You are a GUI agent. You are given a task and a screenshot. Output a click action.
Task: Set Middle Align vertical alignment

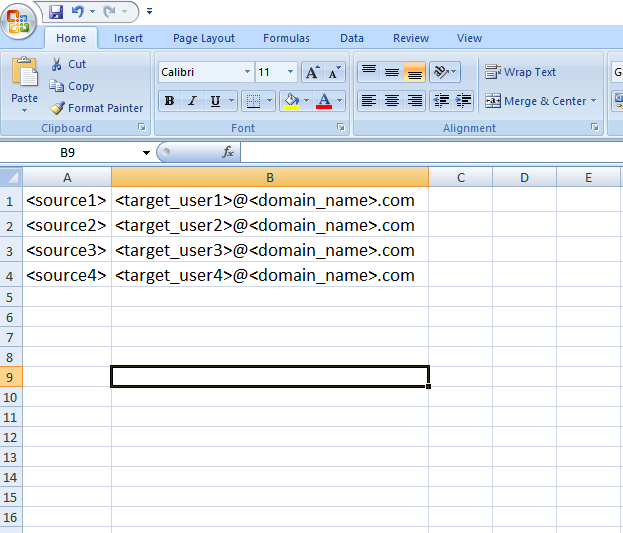click(x=392, y=72)
